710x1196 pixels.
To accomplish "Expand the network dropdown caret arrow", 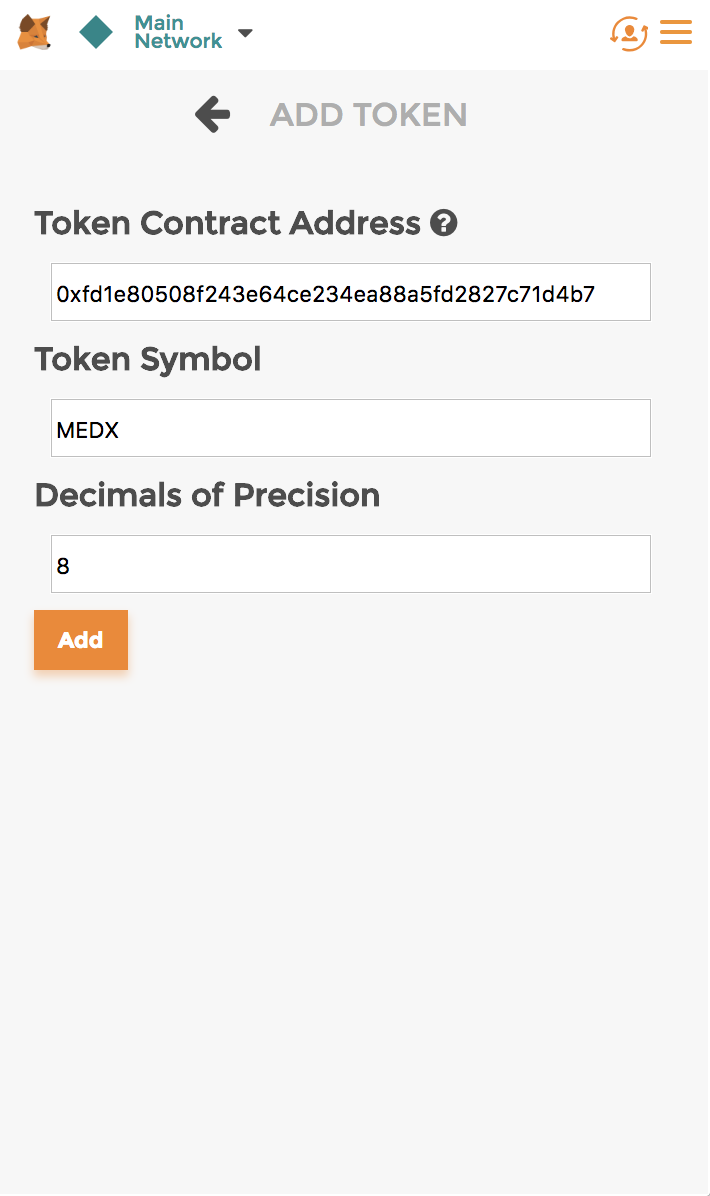I will (x=245, y=33).
